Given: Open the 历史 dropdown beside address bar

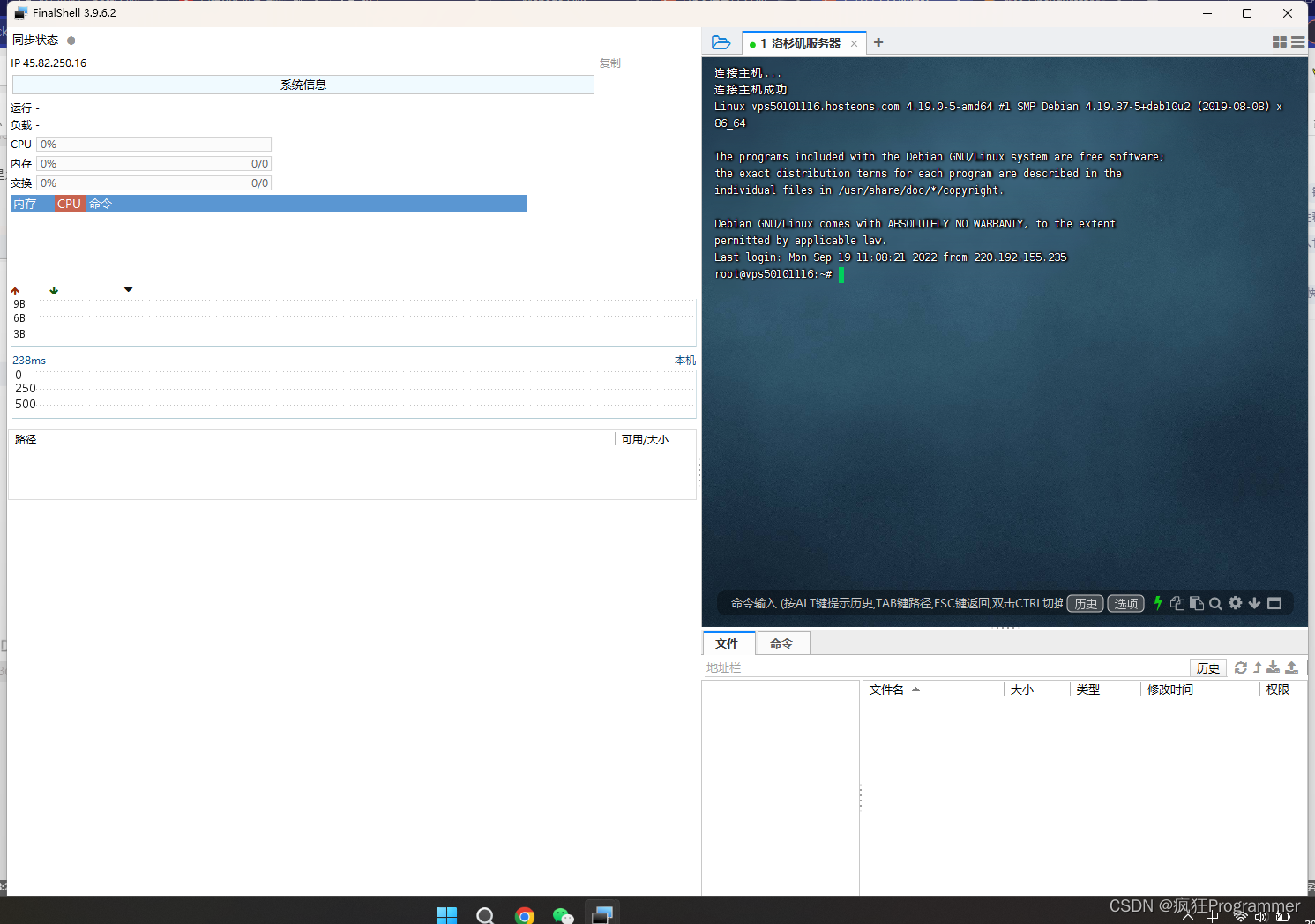Looking at the screenshot, I should coord(1207,668).
